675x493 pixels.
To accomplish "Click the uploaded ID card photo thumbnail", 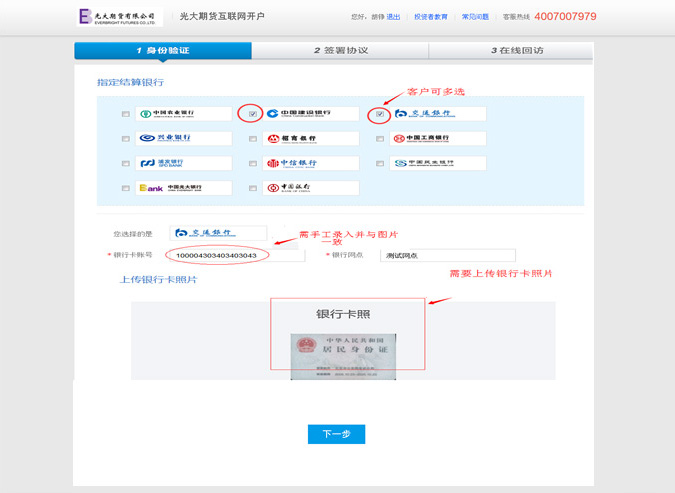I will click(x=343, y=357).
